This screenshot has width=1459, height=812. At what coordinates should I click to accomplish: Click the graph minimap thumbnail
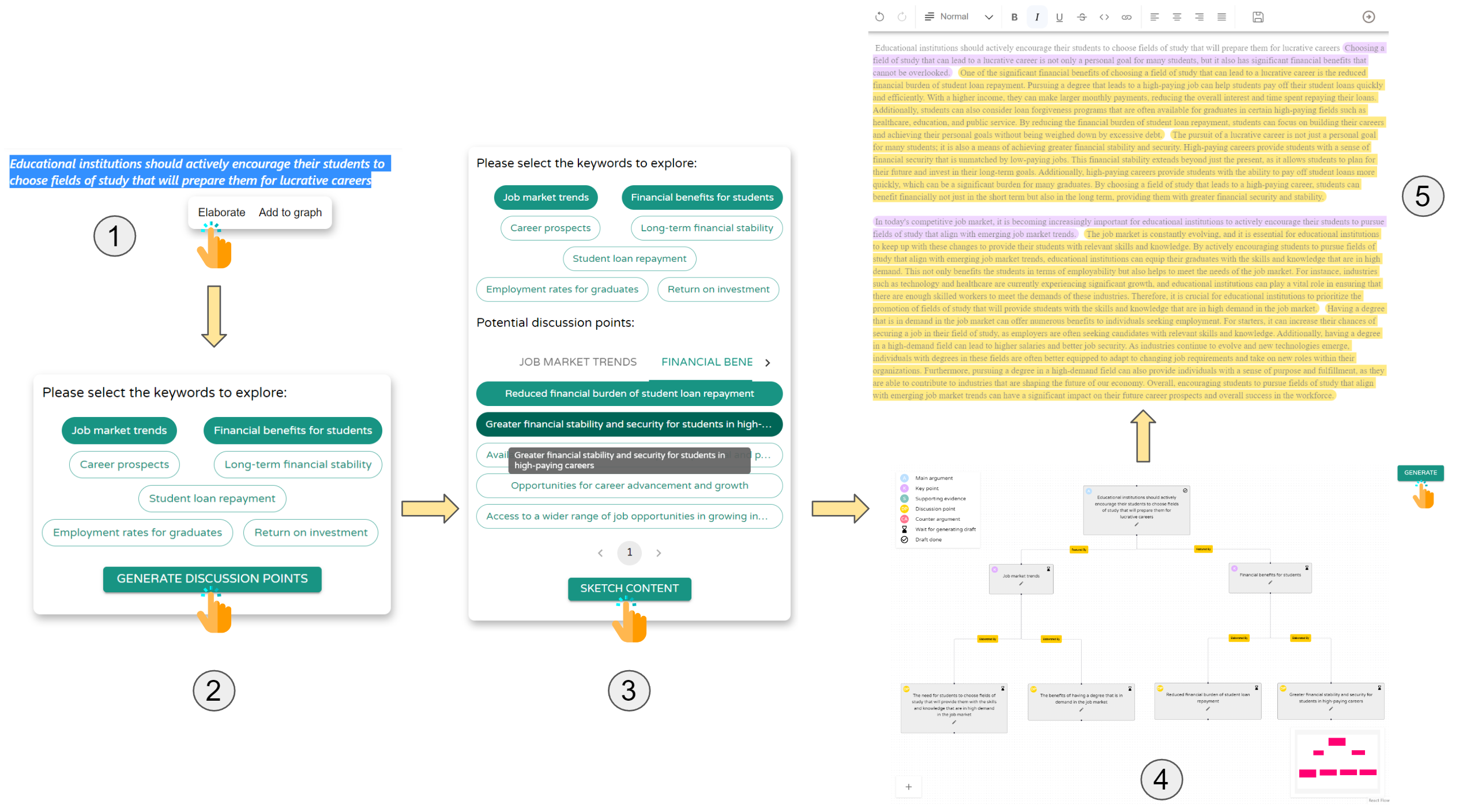tap(1337, 762)
